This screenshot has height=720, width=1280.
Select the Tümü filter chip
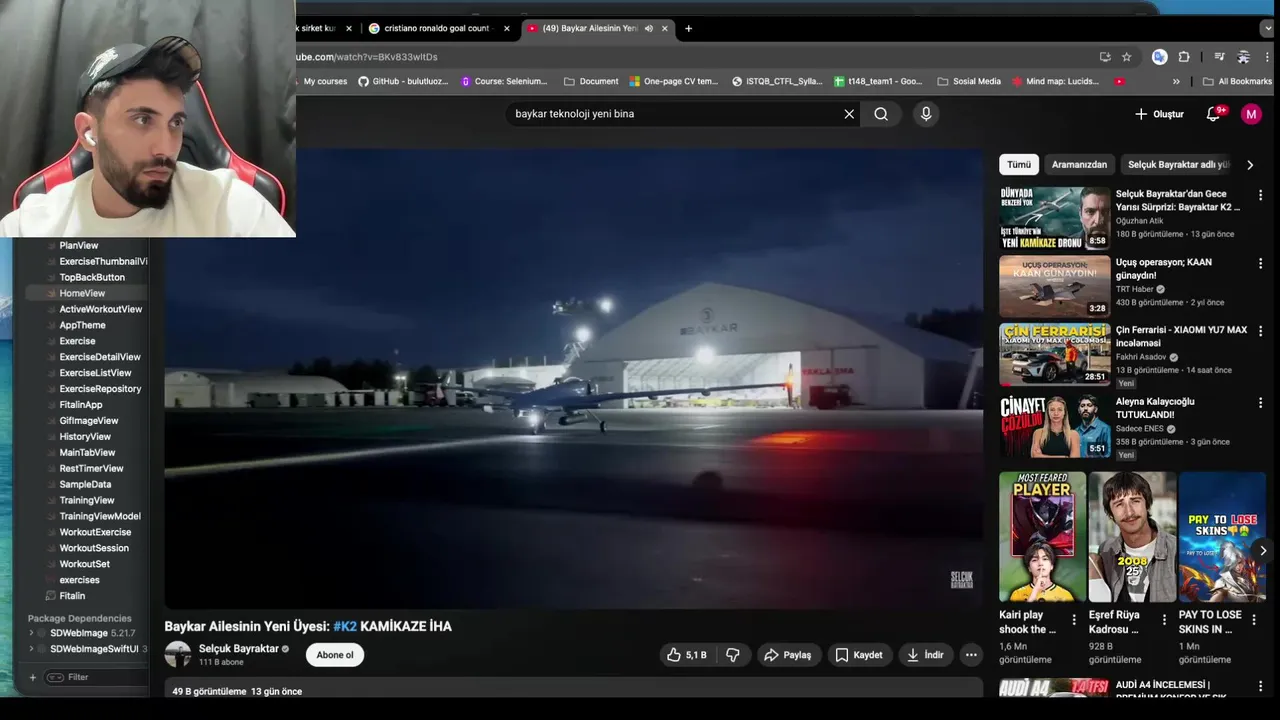point(1019,165)
